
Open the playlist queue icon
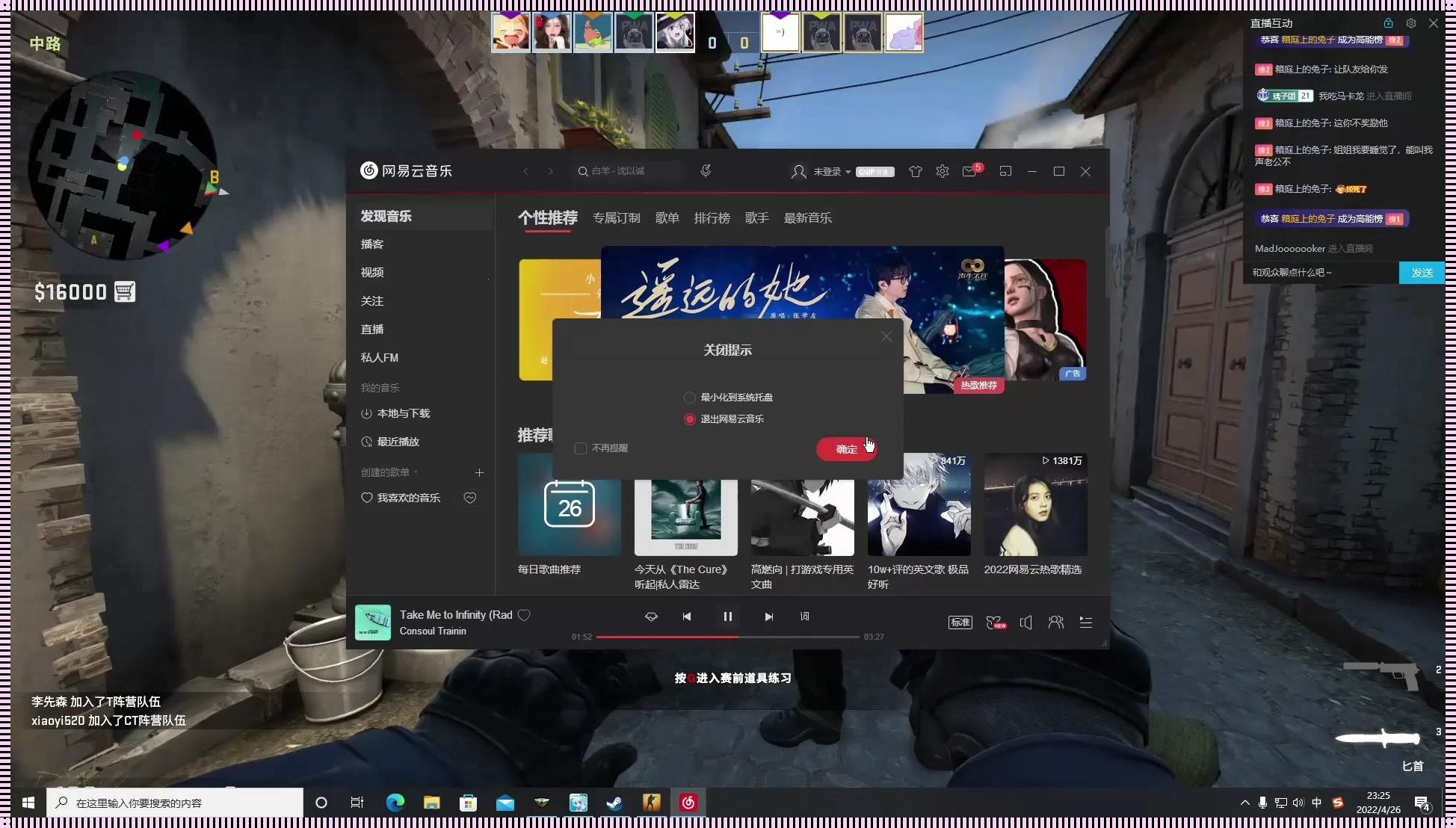(1086, 622)
